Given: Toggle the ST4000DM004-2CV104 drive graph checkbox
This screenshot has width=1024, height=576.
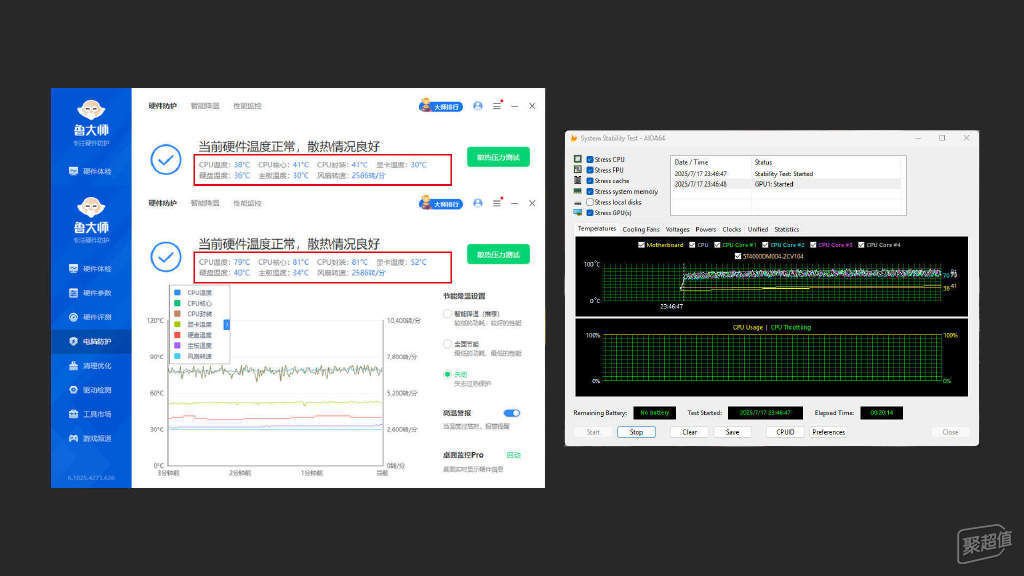Looking at the screenshot, I should (738, 256).
